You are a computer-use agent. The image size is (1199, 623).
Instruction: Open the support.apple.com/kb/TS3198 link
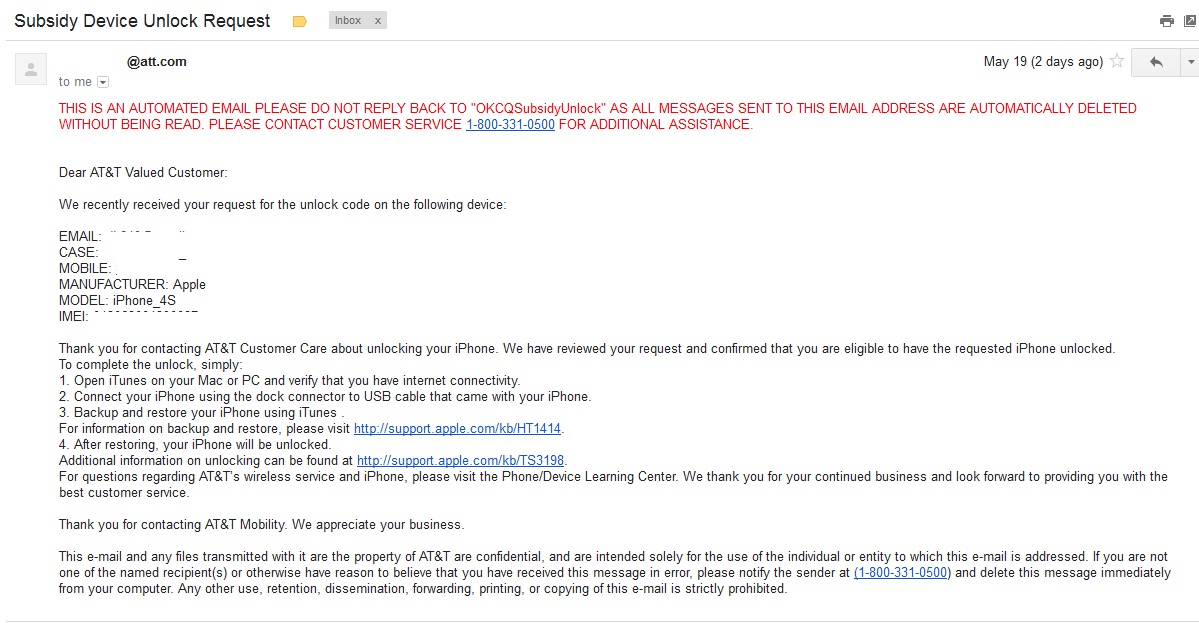[x=460, y=461]
